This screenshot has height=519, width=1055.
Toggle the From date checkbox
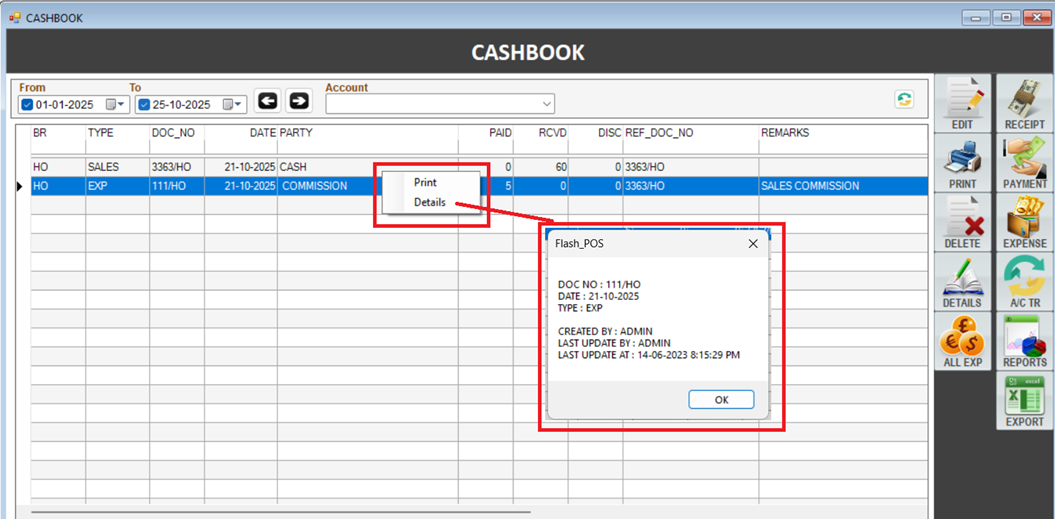tap(27, 105)
